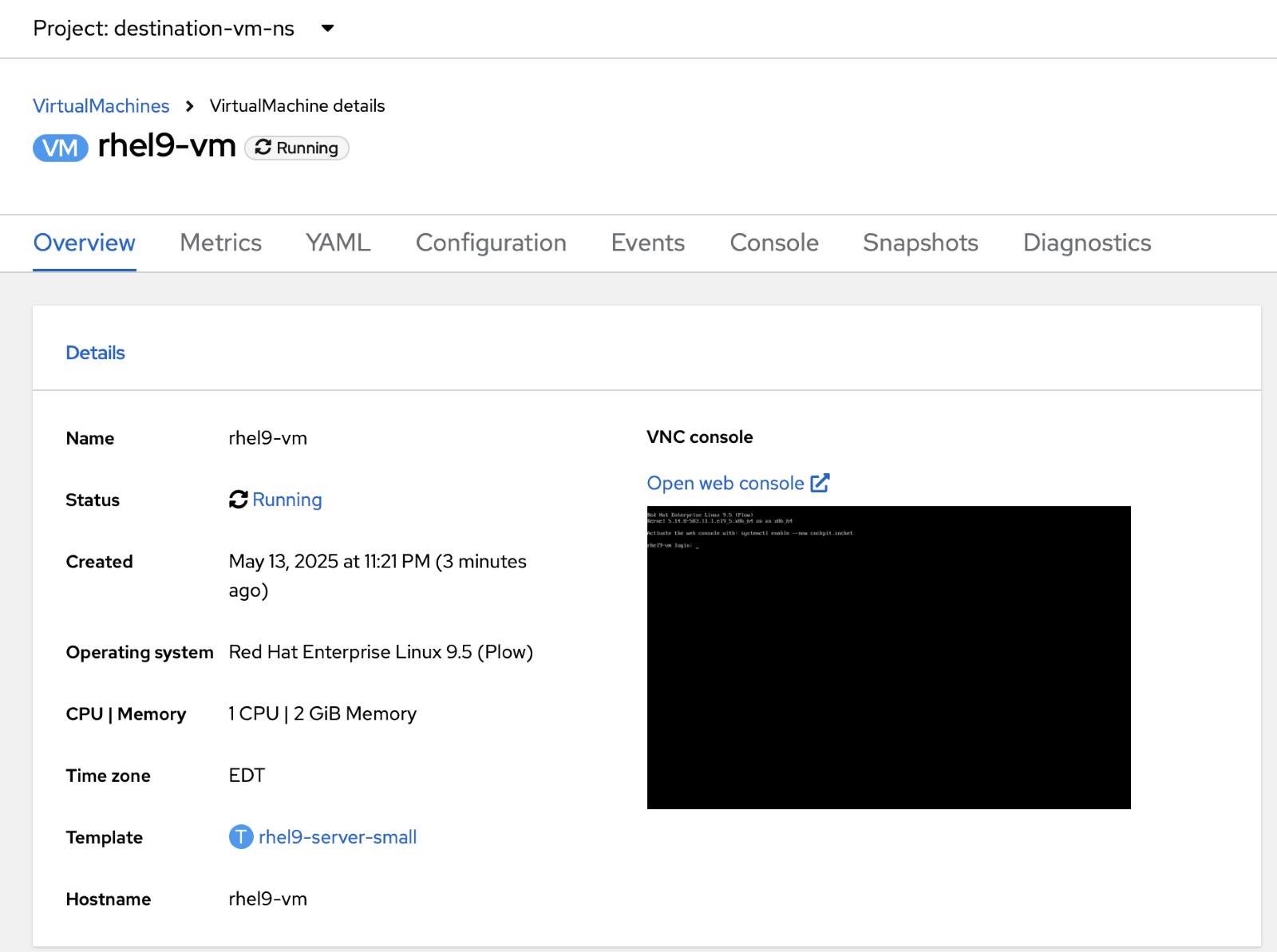The image size is (1277, 952).
Task: Open the rhel9-server-small template link
Action: 337,837
